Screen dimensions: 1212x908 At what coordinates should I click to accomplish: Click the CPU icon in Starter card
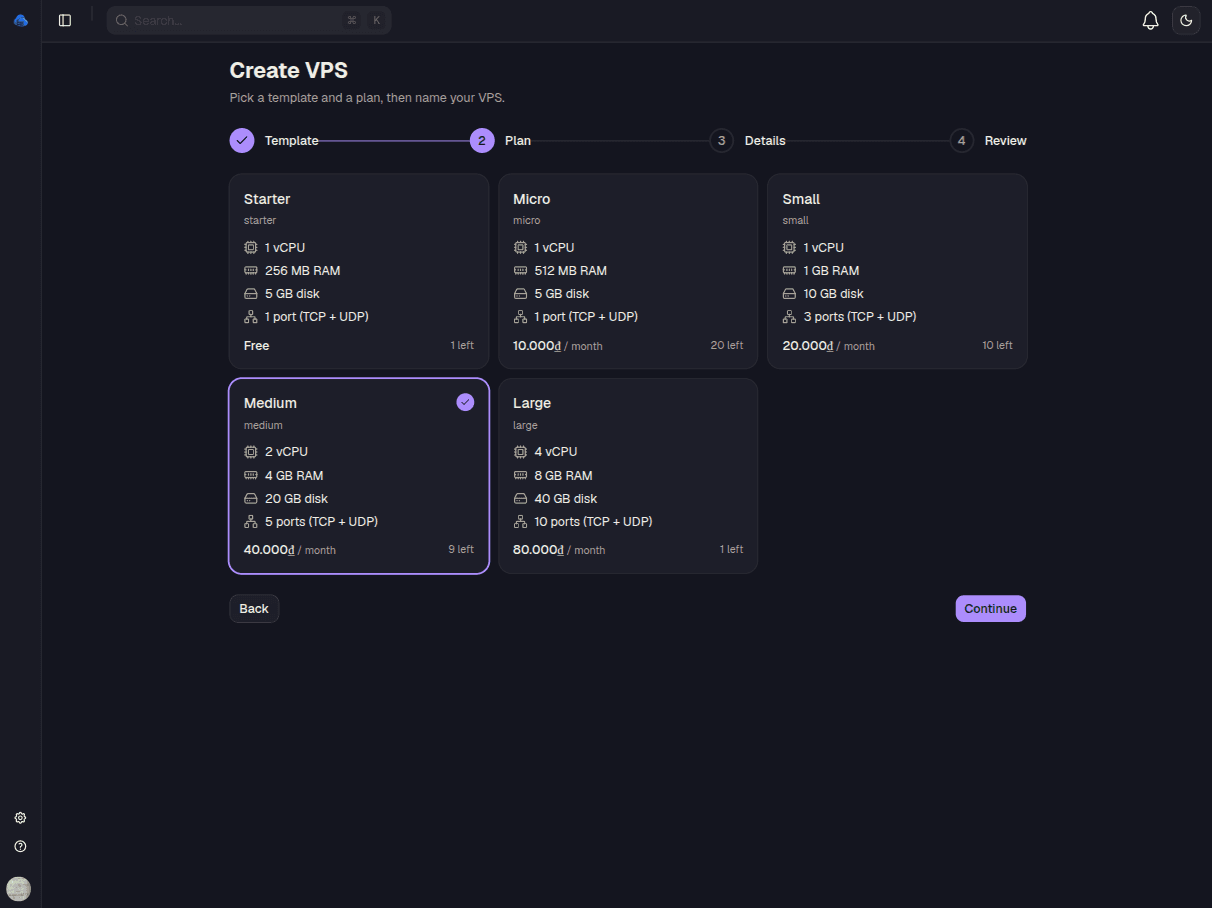coord(251,247)
